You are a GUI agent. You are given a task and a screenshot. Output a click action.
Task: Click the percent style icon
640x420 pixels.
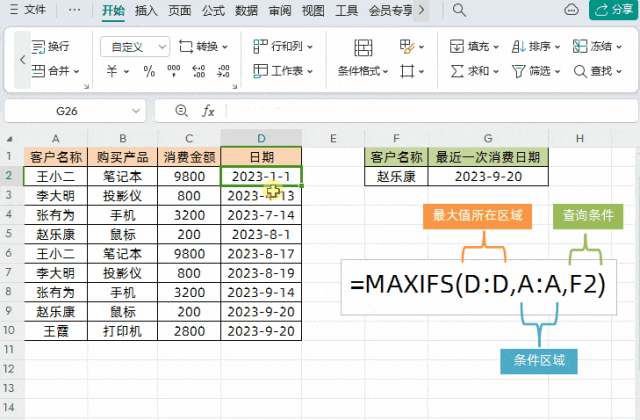click(149, 71)
